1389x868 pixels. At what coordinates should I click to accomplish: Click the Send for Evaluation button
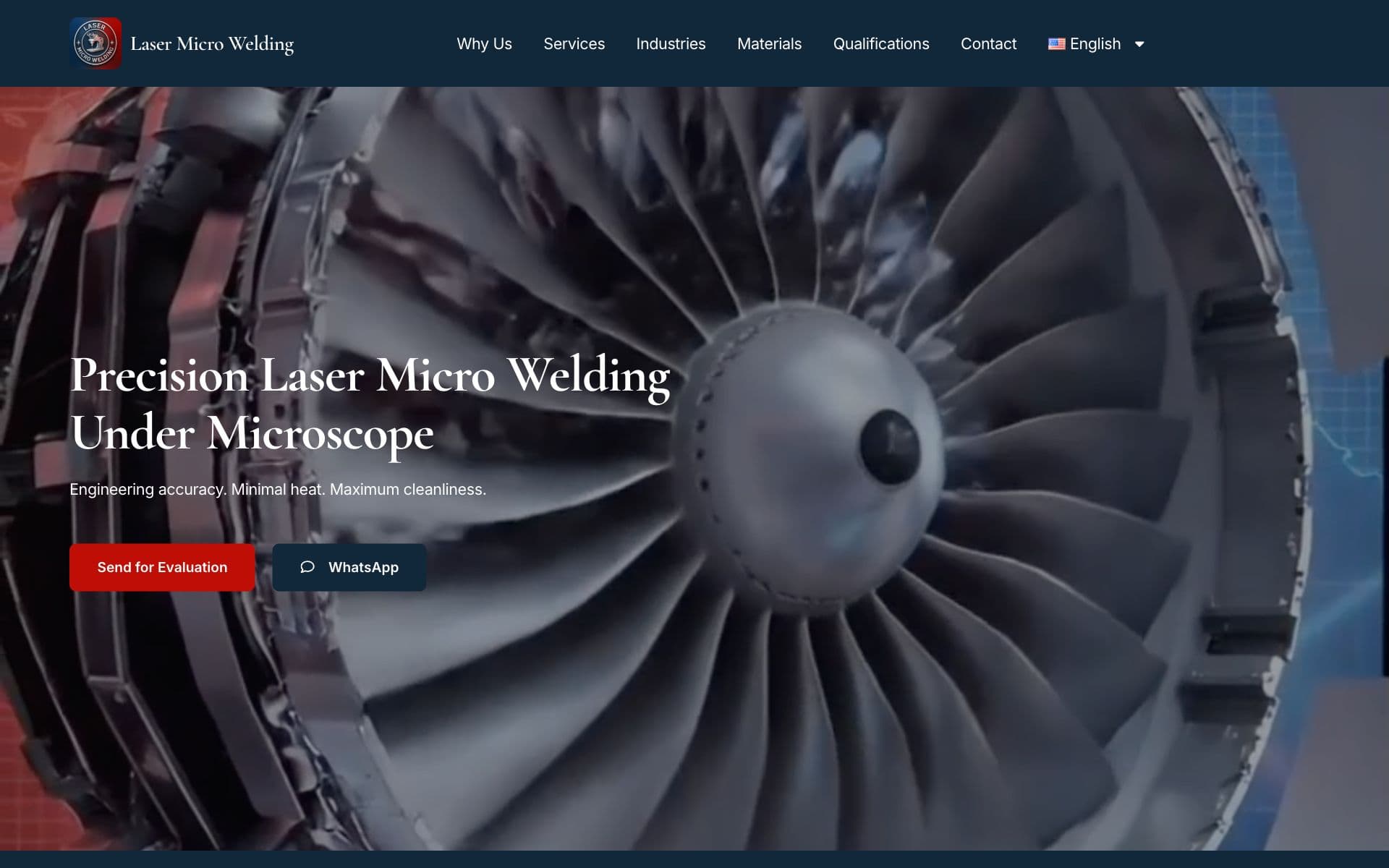point(162,567)
